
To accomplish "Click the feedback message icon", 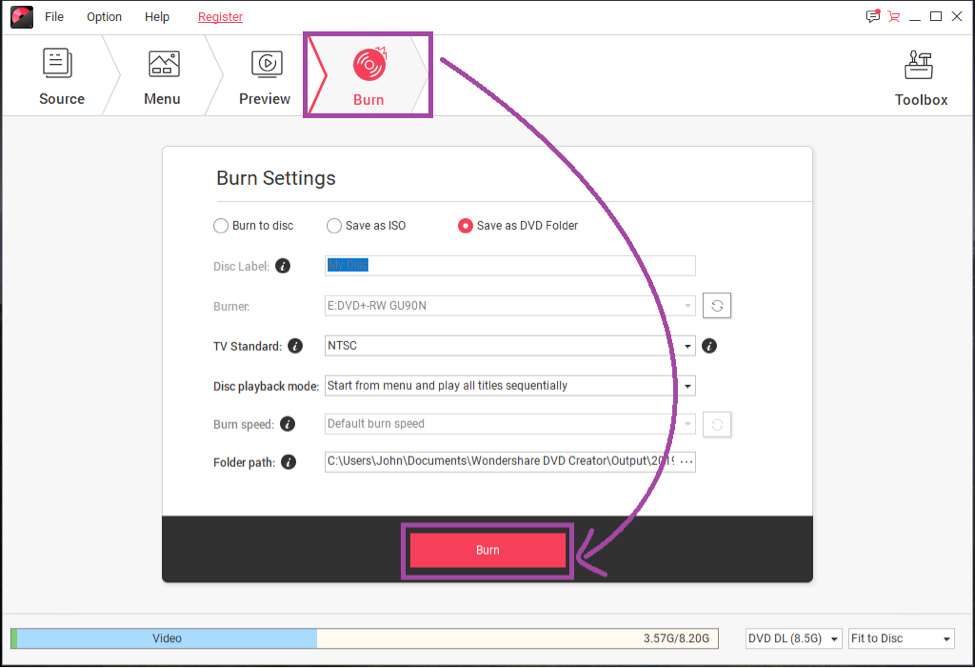I will tap(873, 17).
